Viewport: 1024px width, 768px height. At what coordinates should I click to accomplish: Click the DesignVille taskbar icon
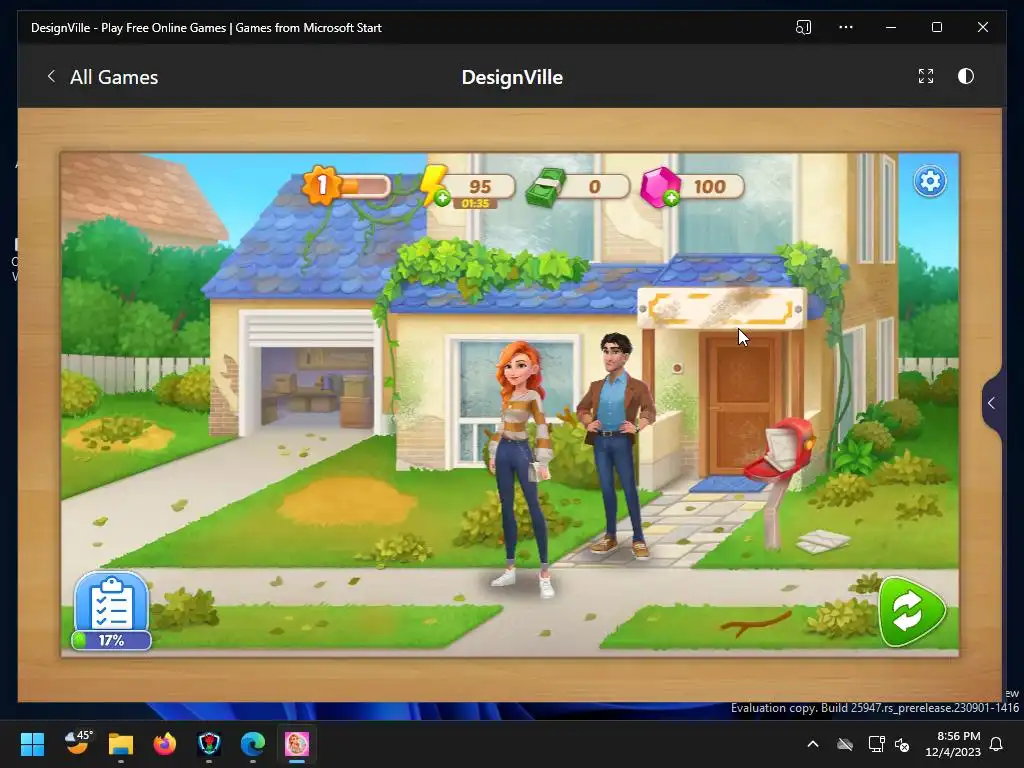(296, 744)
